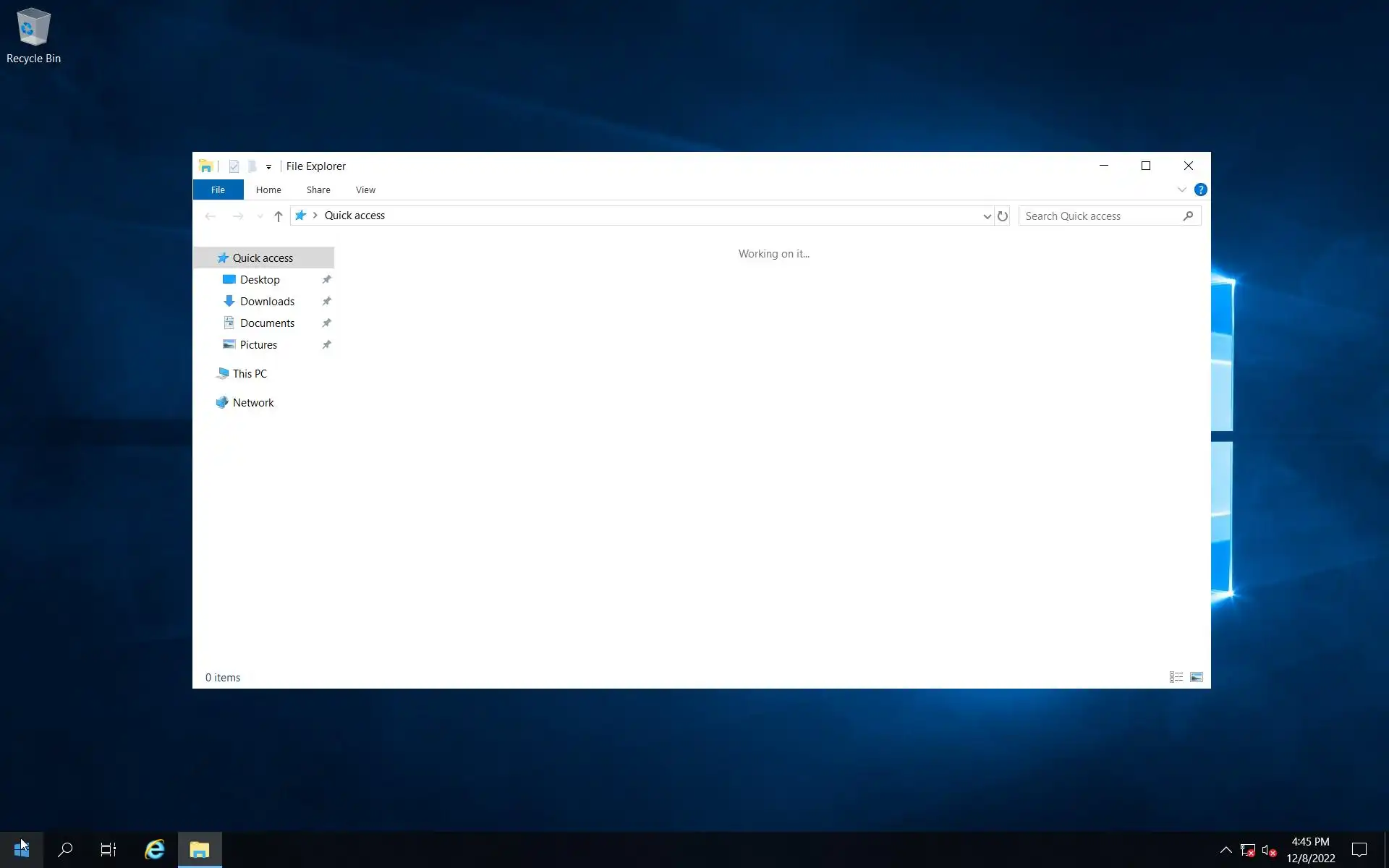
Task: Open the Help question mark icon
Action: pos(1200,190)
